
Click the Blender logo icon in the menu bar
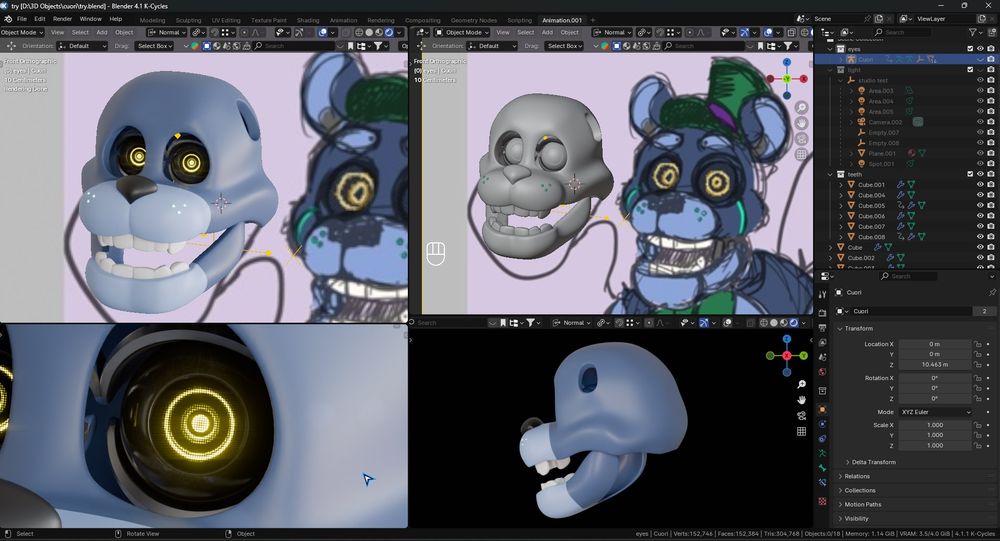click(x=6, y=19)
